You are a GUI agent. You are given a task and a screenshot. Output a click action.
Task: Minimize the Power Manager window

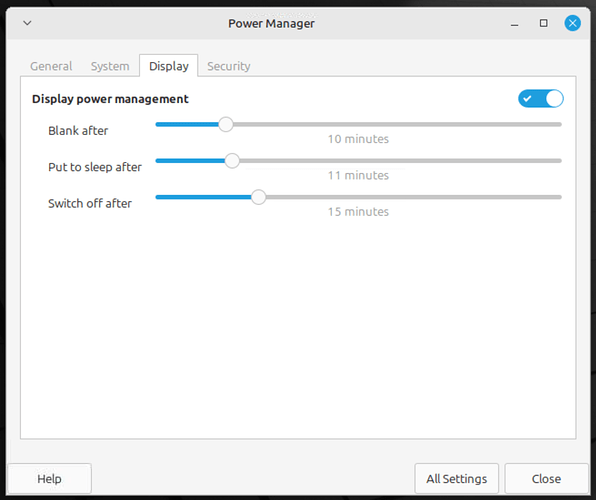pos(515,24)
